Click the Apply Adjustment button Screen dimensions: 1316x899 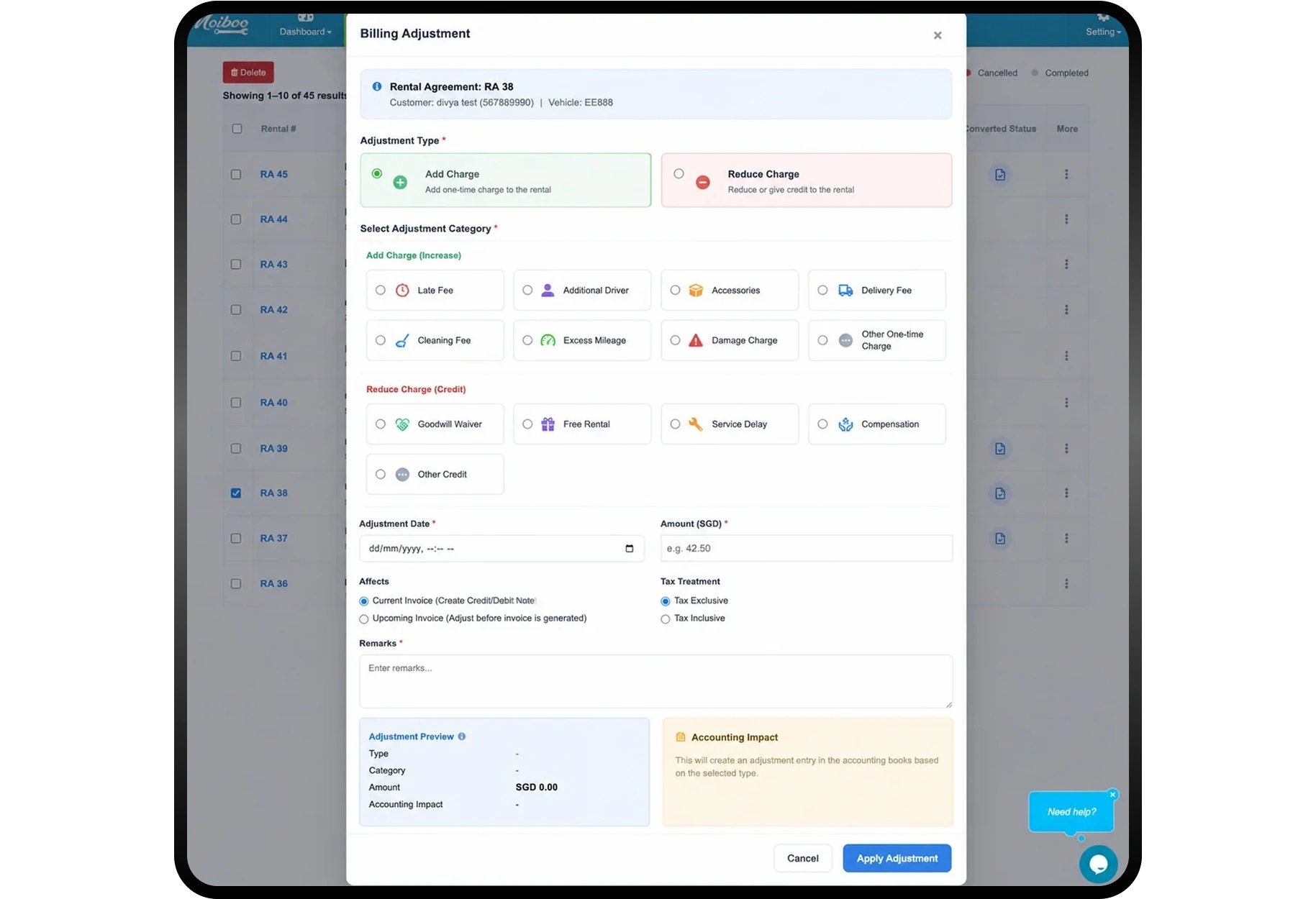tap(897, 859)
